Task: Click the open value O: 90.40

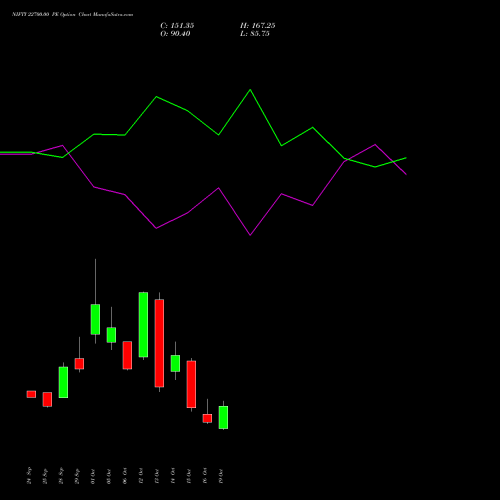Action: 175,34
